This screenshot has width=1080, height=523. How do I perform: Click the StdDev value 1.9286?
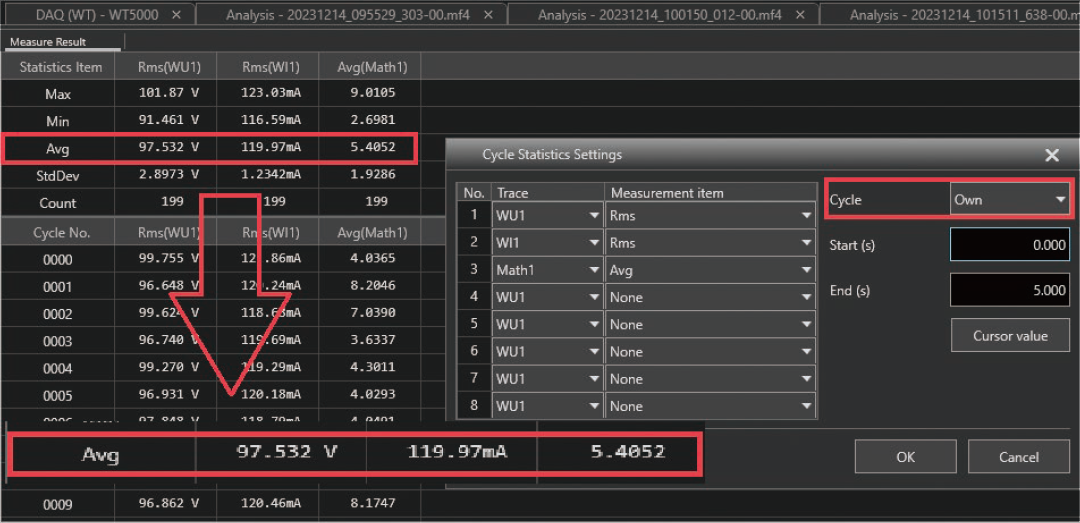coord(373,174)
